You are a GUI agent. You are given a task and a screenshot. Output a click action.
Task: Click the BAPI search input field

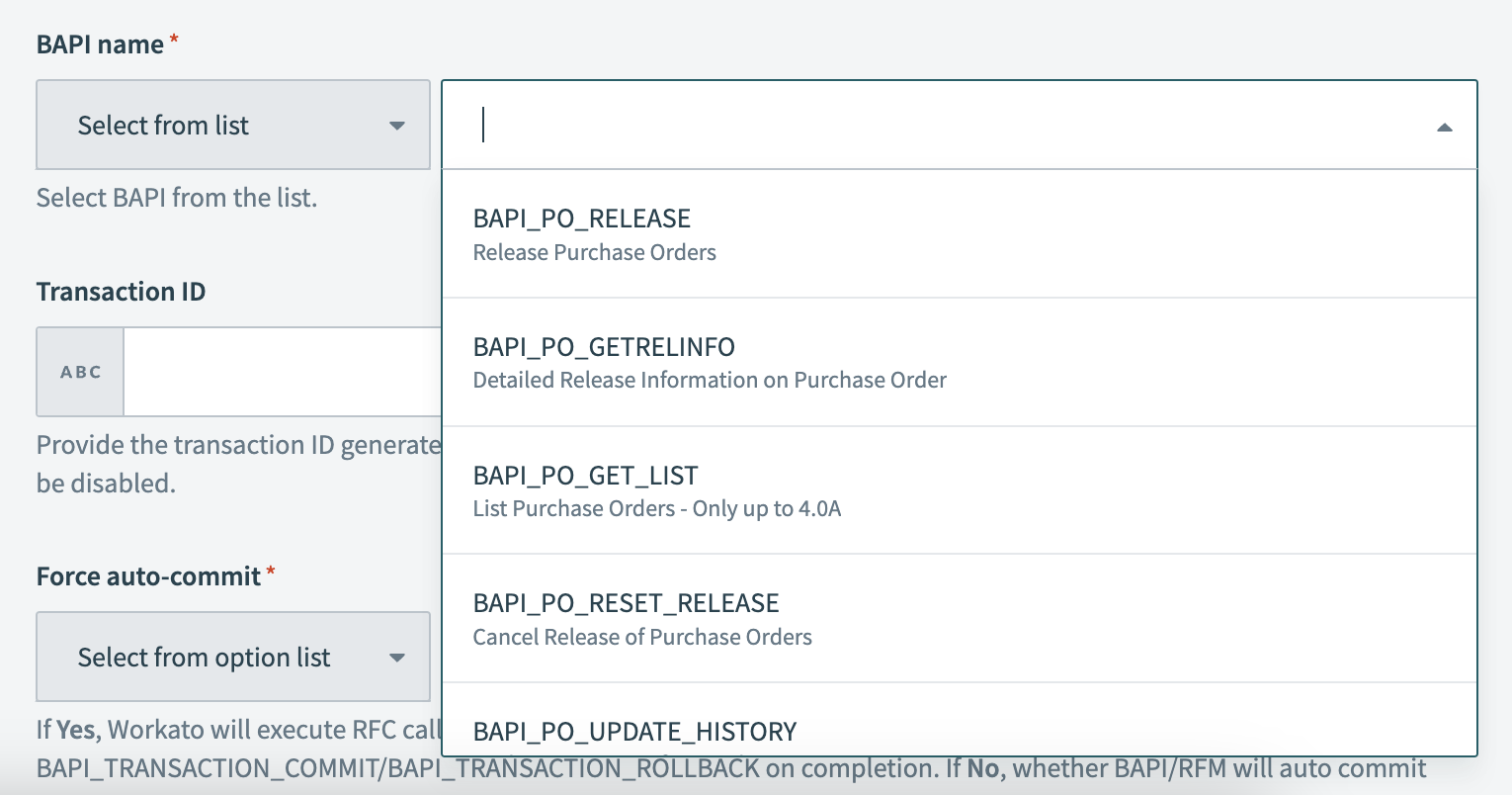click(889, 125)
